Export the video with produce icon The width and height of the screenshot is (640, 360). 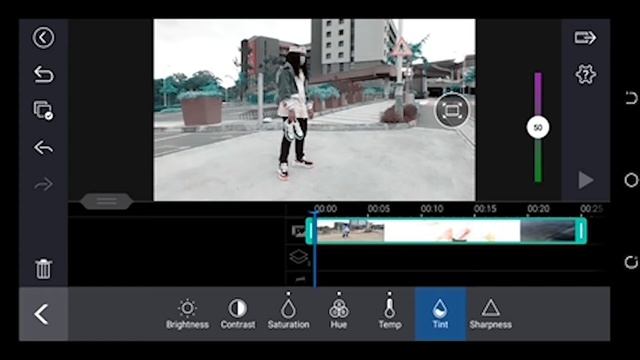point(585,38)
